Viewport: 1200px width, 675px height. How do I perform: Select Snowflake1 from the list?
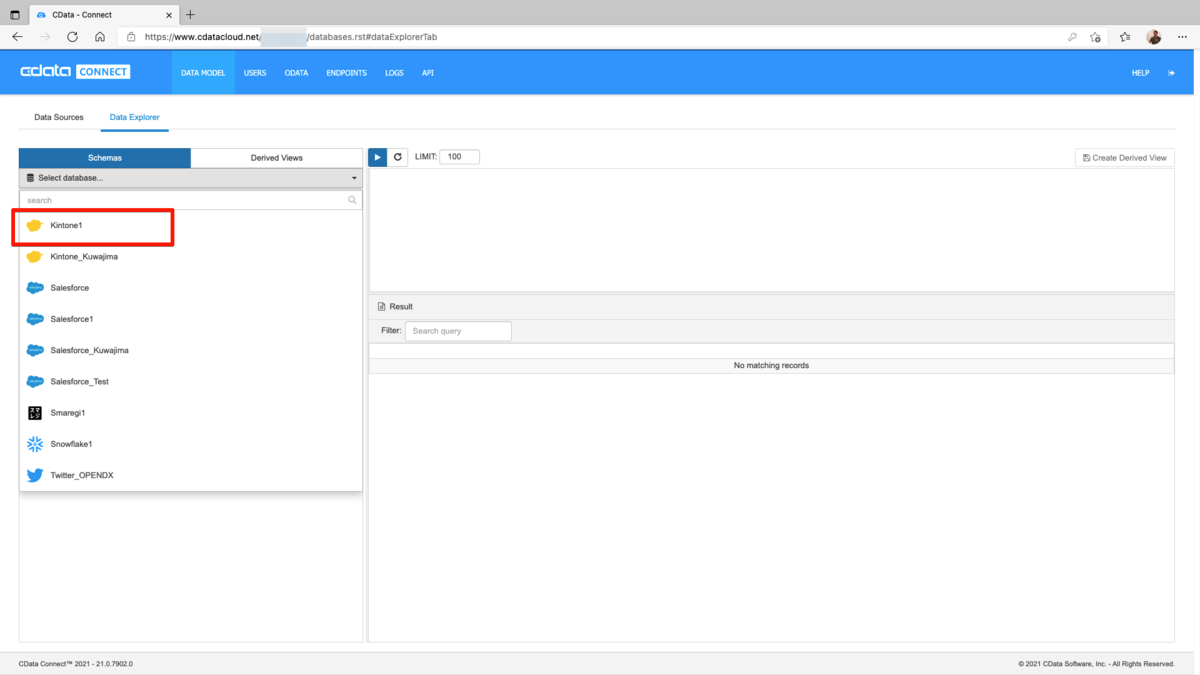point(191,444)
